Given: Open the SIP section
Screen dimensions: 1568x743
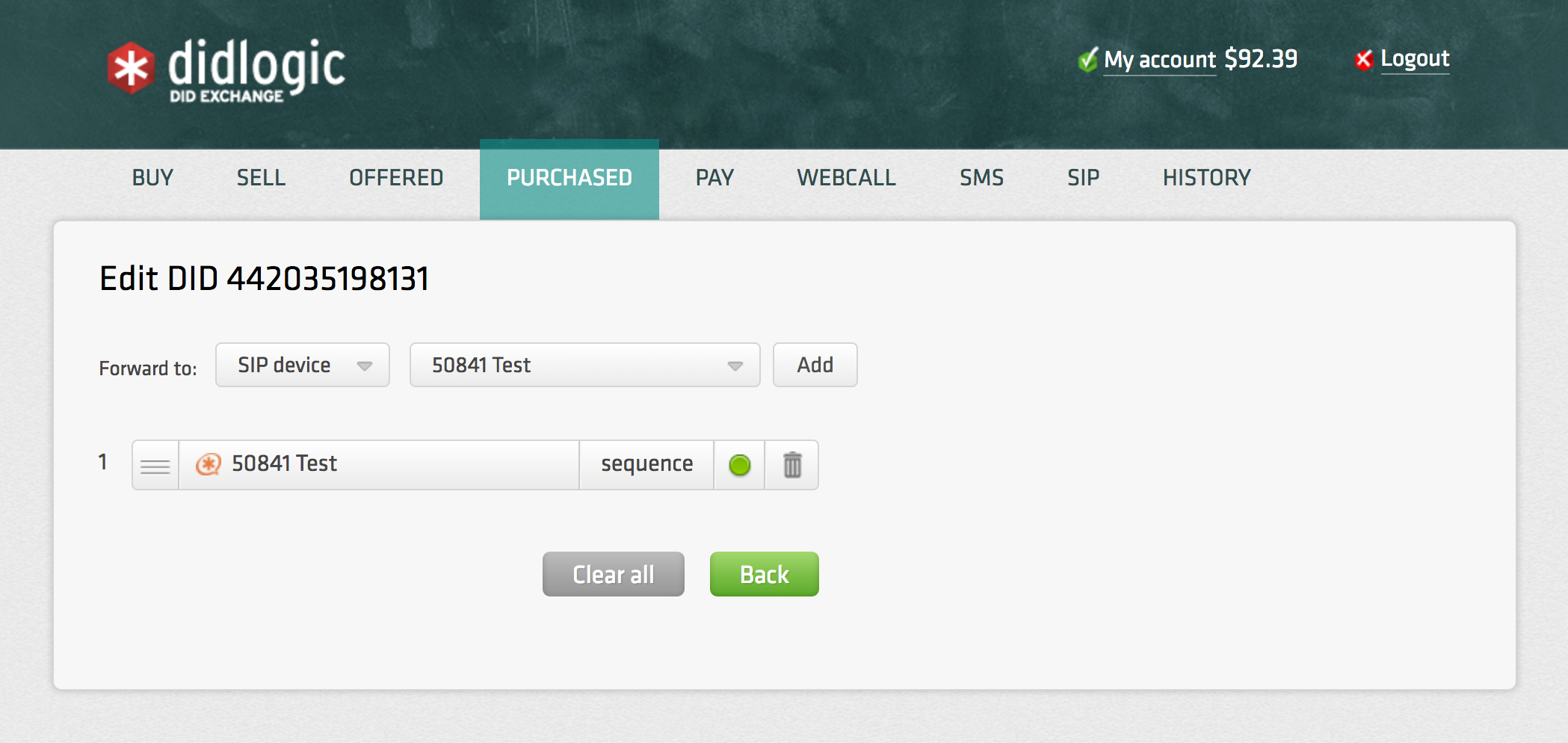Looking at the screenshot, I should (1084, 177).
